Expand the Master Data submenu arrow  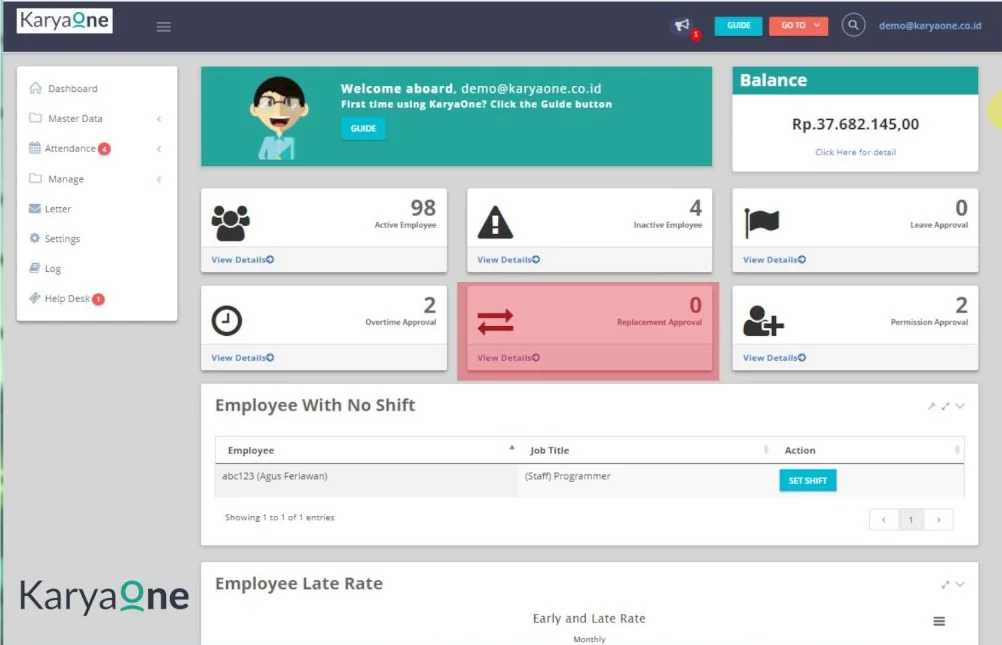click(x=159, y=119)
